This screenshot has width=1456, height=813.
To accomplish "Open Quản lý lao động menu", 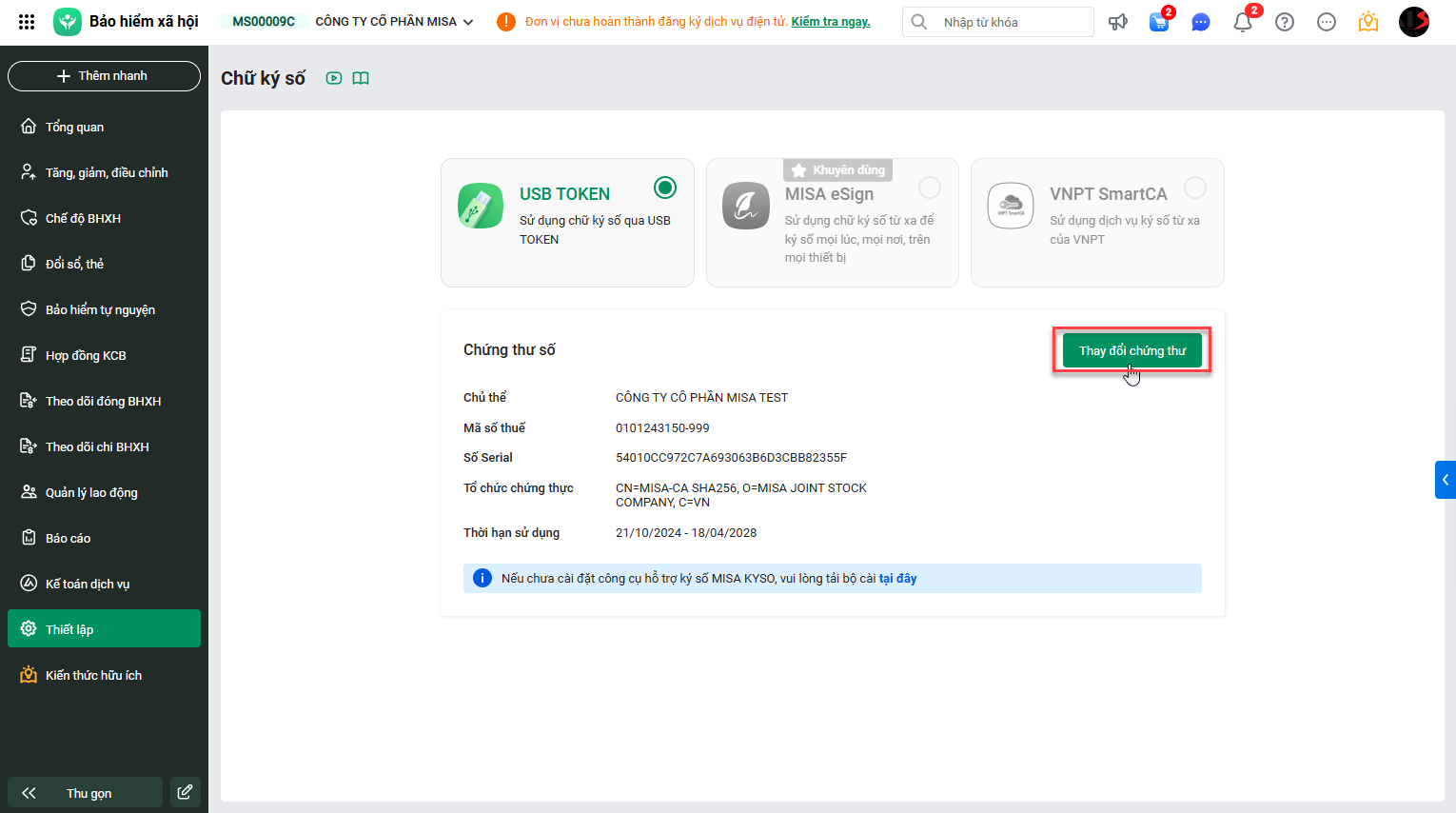I will [x=104, y=492].
